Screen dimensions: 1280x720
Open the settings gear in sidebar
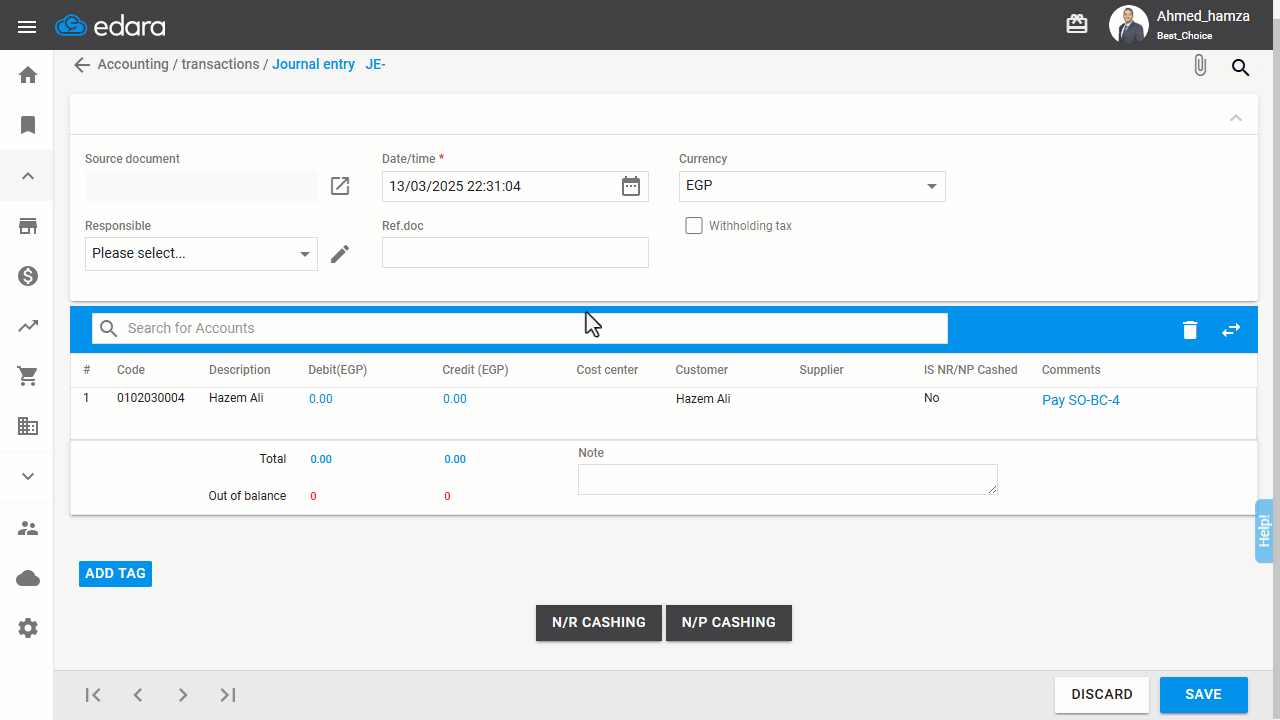(x=28, y=628)
